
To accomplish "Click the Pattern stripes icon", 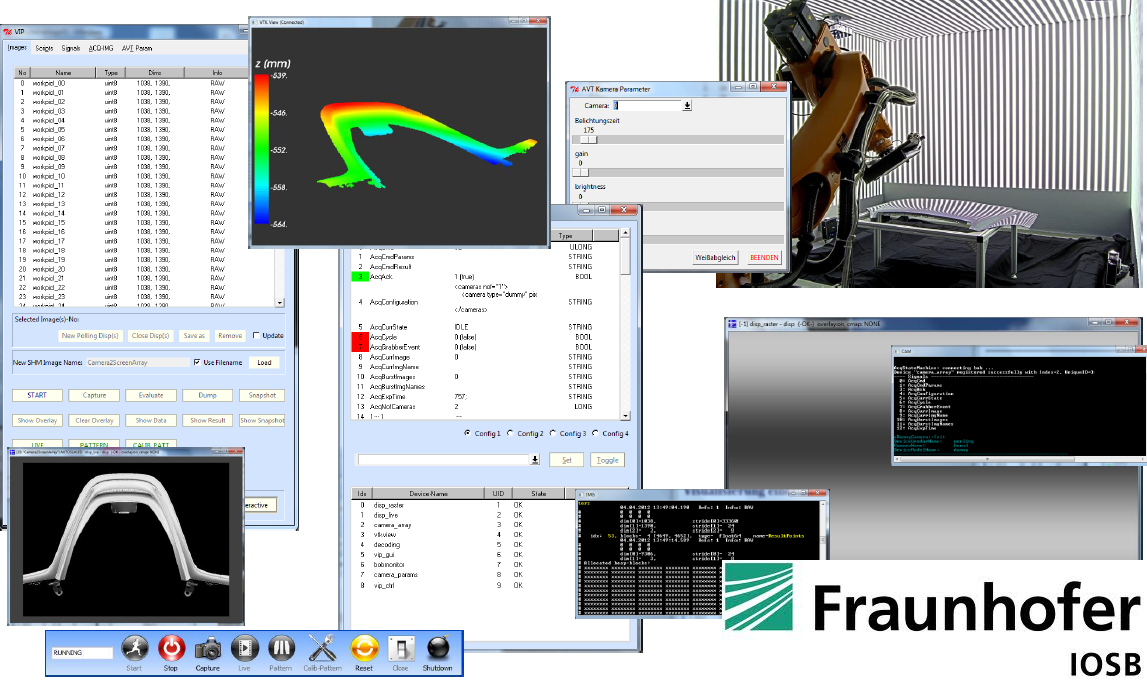I will (281, 648).
